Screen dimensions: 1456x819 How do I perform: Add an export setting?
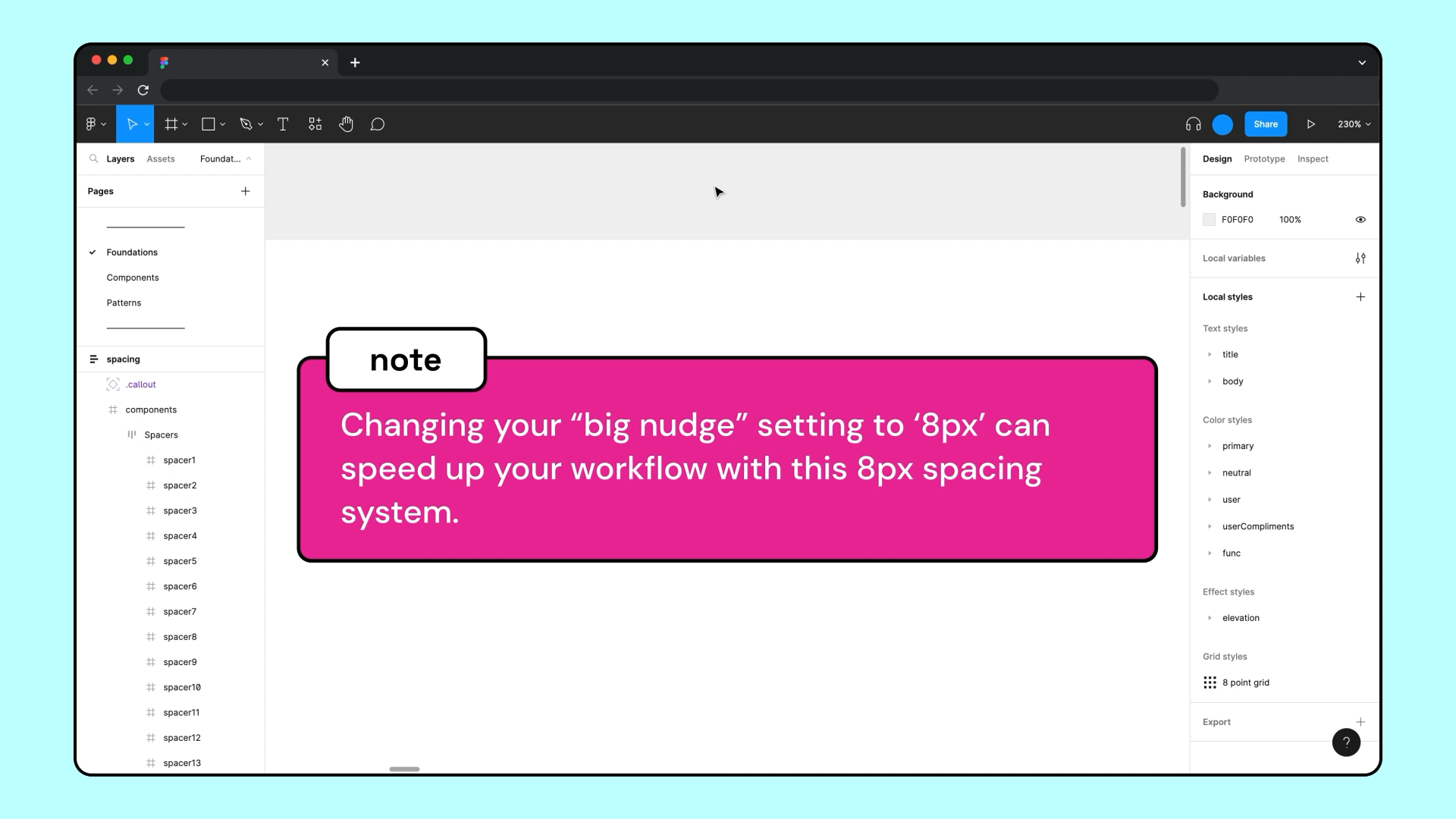(1360, 722)
